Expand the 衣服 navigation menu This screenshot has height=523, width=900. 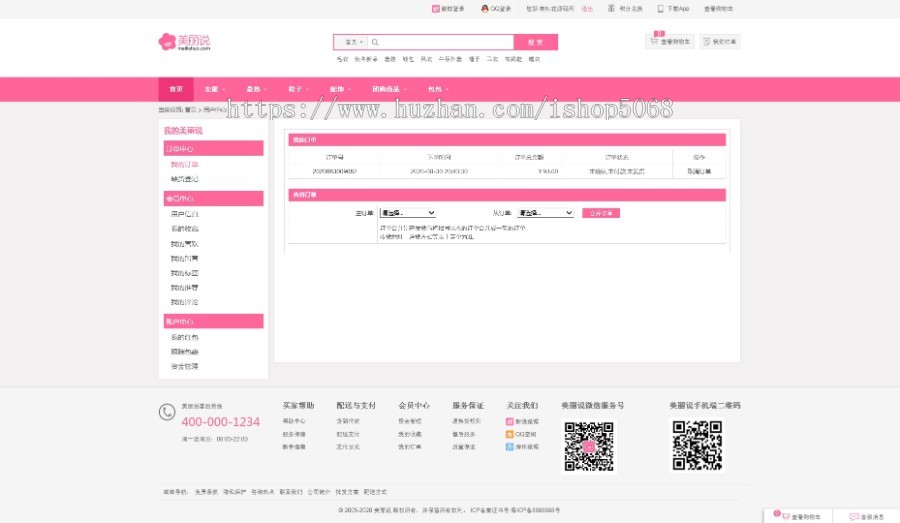pyautogui.click(x=215, y=89)
